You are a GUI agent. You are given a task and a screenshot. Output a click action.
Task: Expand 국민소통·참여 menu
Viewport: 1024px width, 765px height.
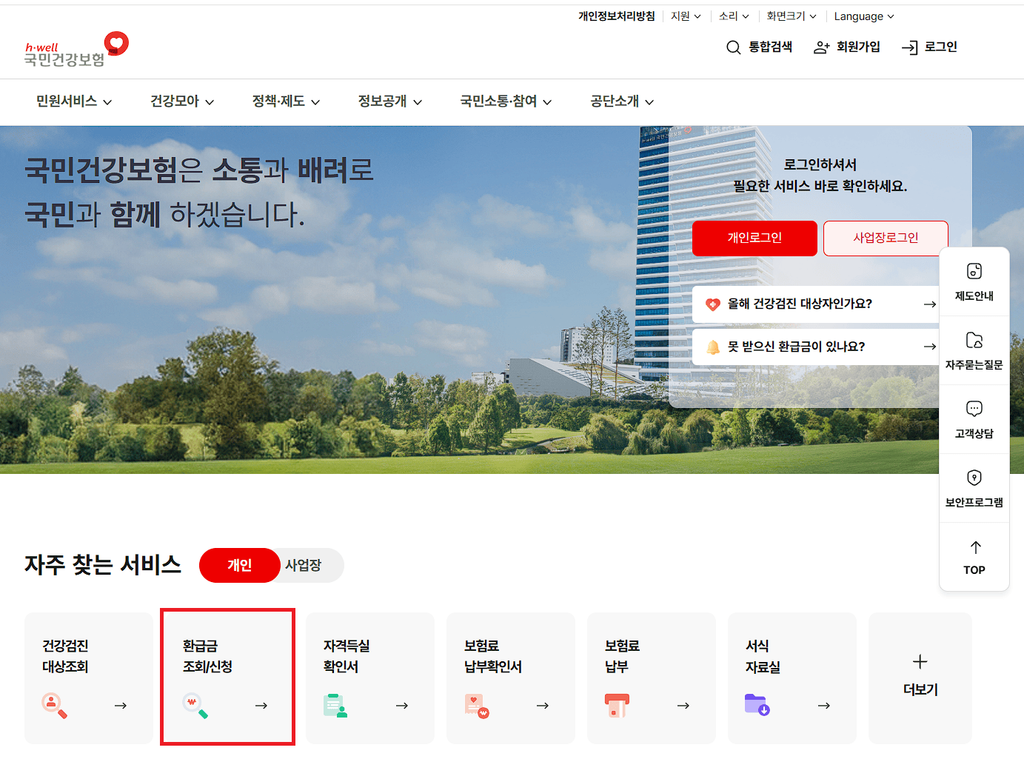(x=506, y=101)
